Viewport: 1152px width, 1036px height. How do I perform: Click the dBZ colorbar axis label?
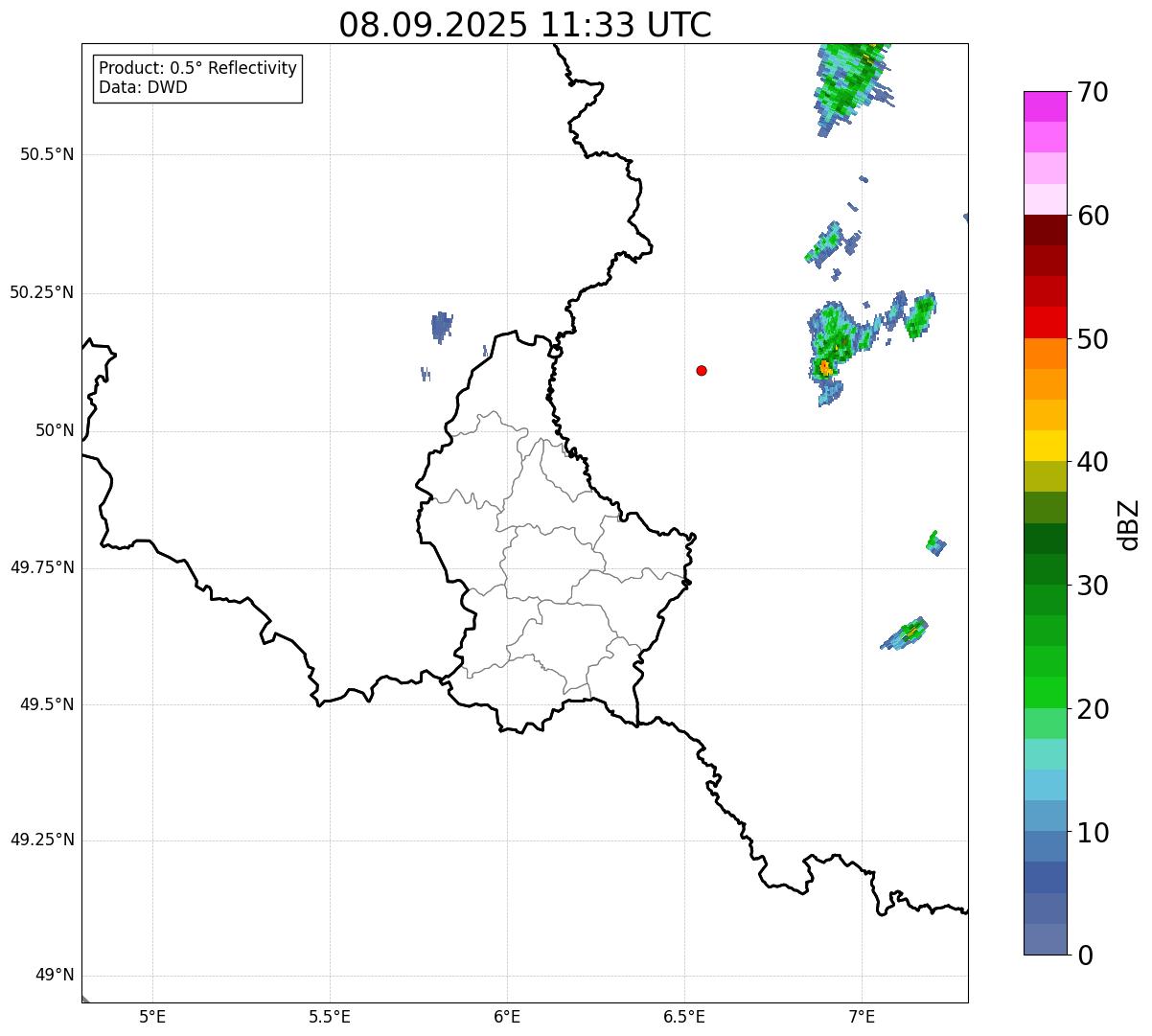[1129, 524]
